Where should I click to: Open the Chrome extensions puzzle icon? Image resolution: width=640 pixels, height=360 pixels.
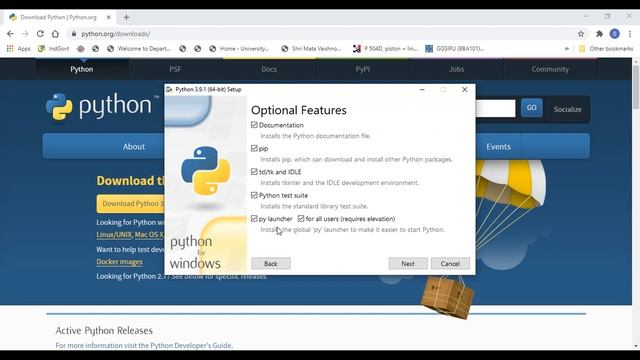(x=599, y=34)
